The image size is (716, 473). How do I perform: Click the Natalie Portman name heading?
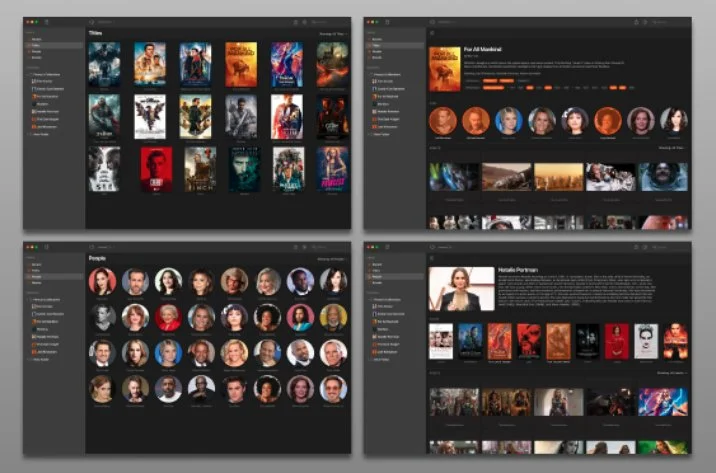pyautogui.click(x=517, y=270)
